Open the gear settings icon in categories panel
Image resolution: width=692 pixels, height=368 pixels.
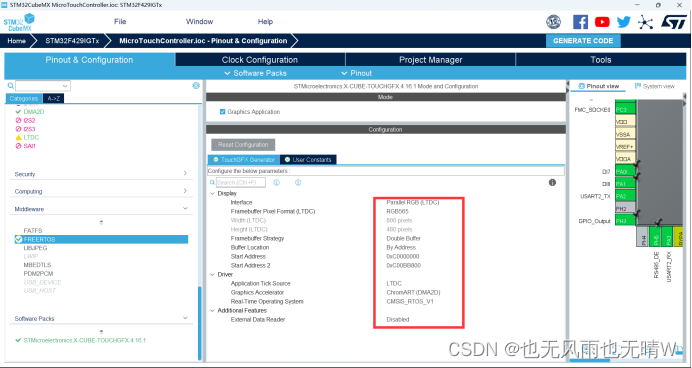click(196, 86)
